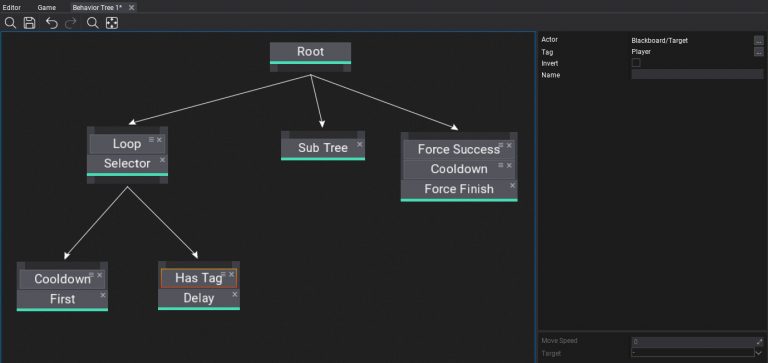Open the Loop decorator menu icon

(x=151, y=140)
